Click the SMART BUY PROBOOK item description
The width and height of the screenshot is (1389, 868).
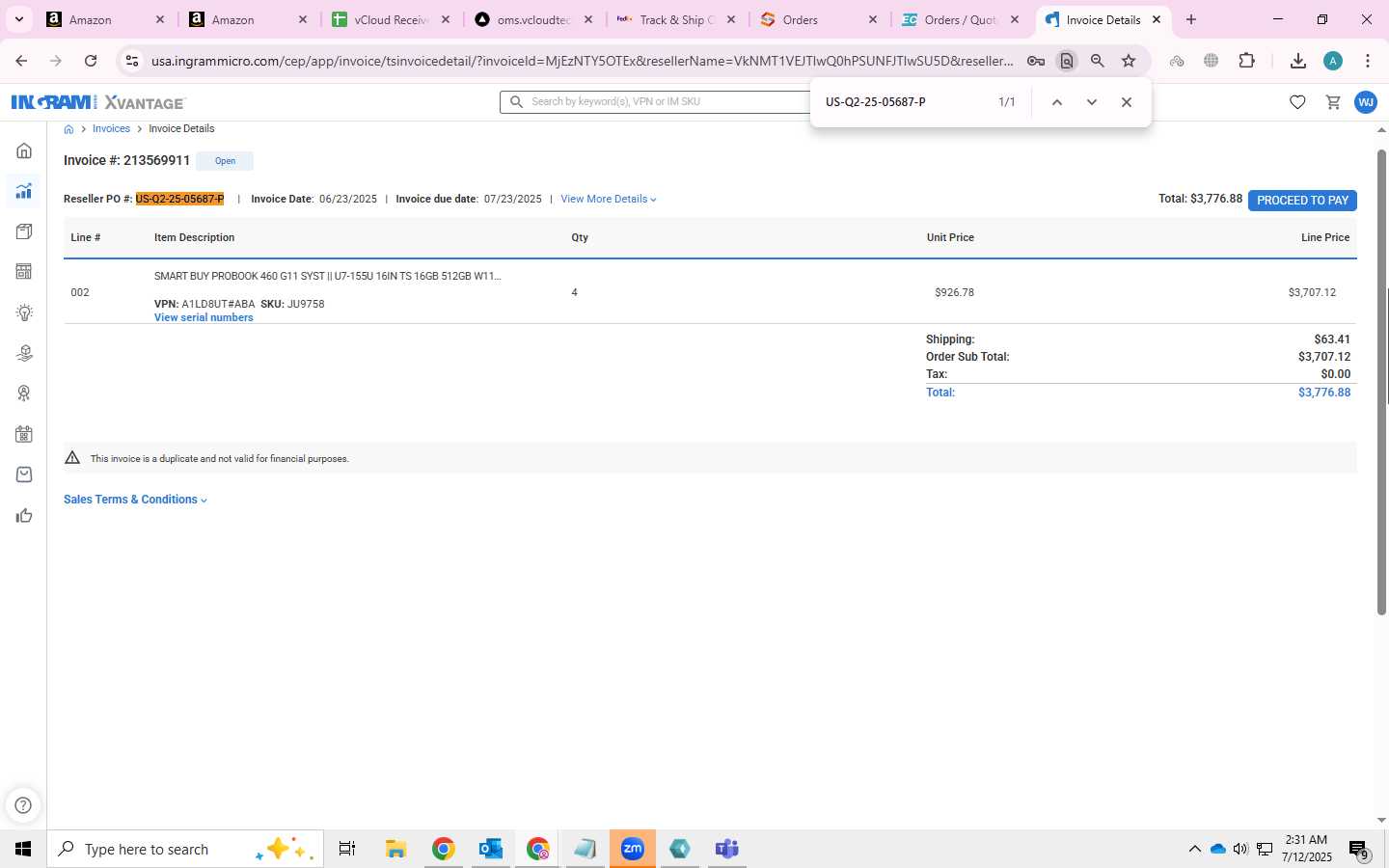(327, 277)
